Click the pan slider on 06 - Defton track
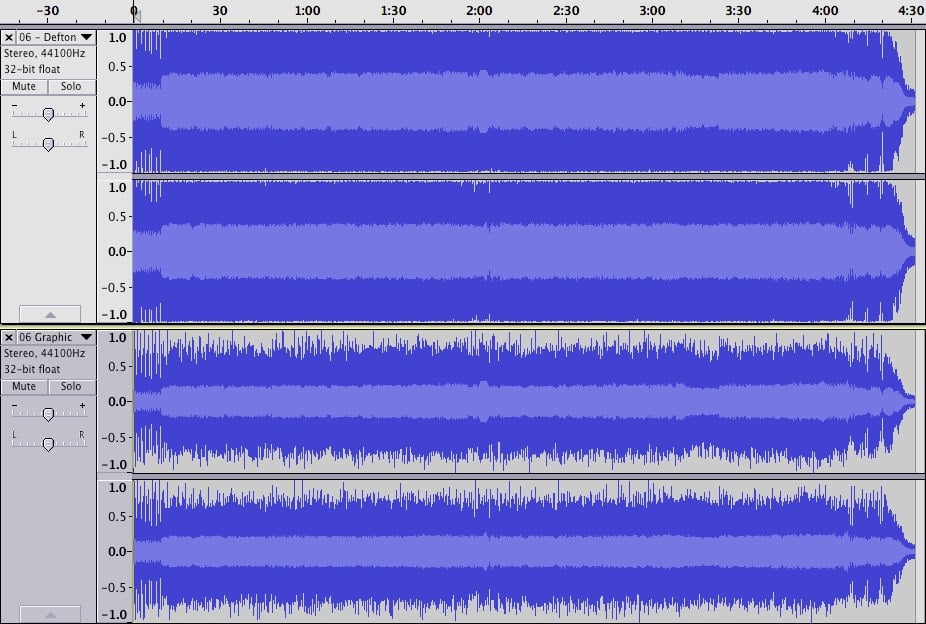The width and height of the screenshot is (926, 624). pyautogui.click(x=48, y=143)
